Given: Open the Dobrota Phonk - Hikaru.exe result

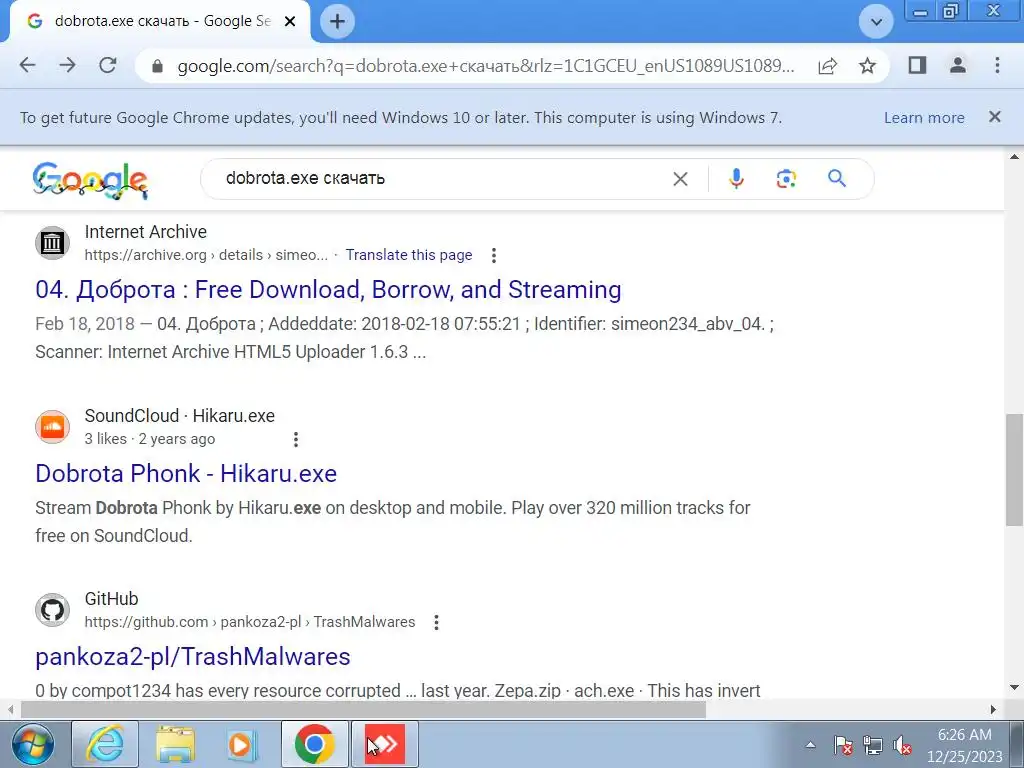Looking at the screenshot, I should (186, 473).
